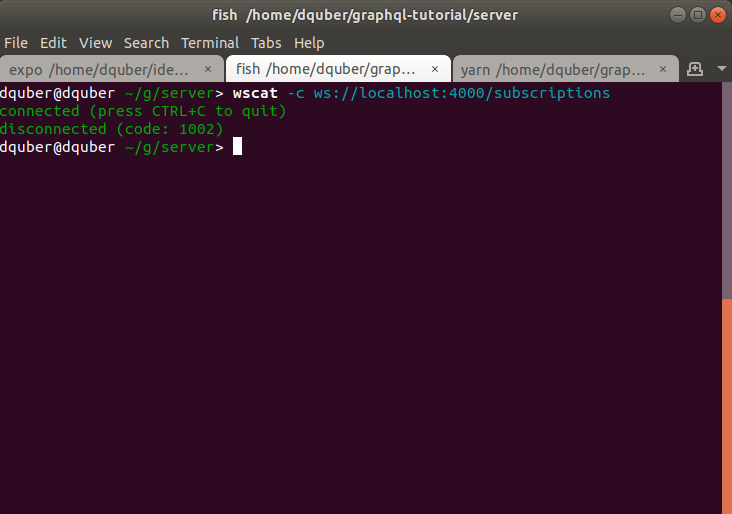Click the window title text
732x514 pixels.
click(365, 15)
